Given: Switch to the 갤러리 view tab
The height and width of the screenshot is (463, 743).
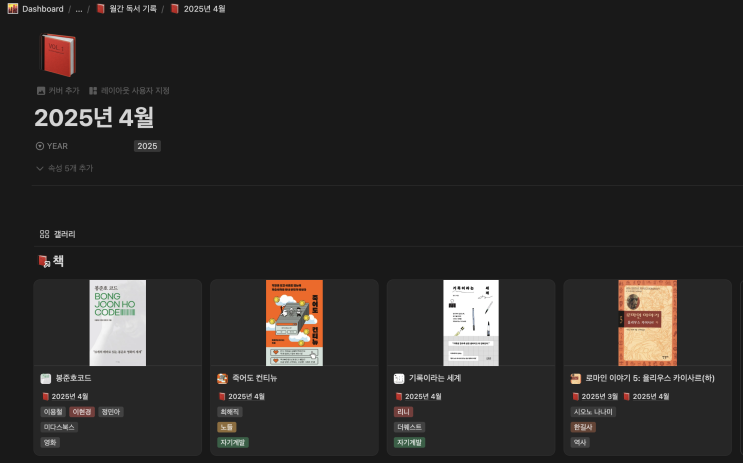Looking at the screenshot, I should tap(57, 234).
